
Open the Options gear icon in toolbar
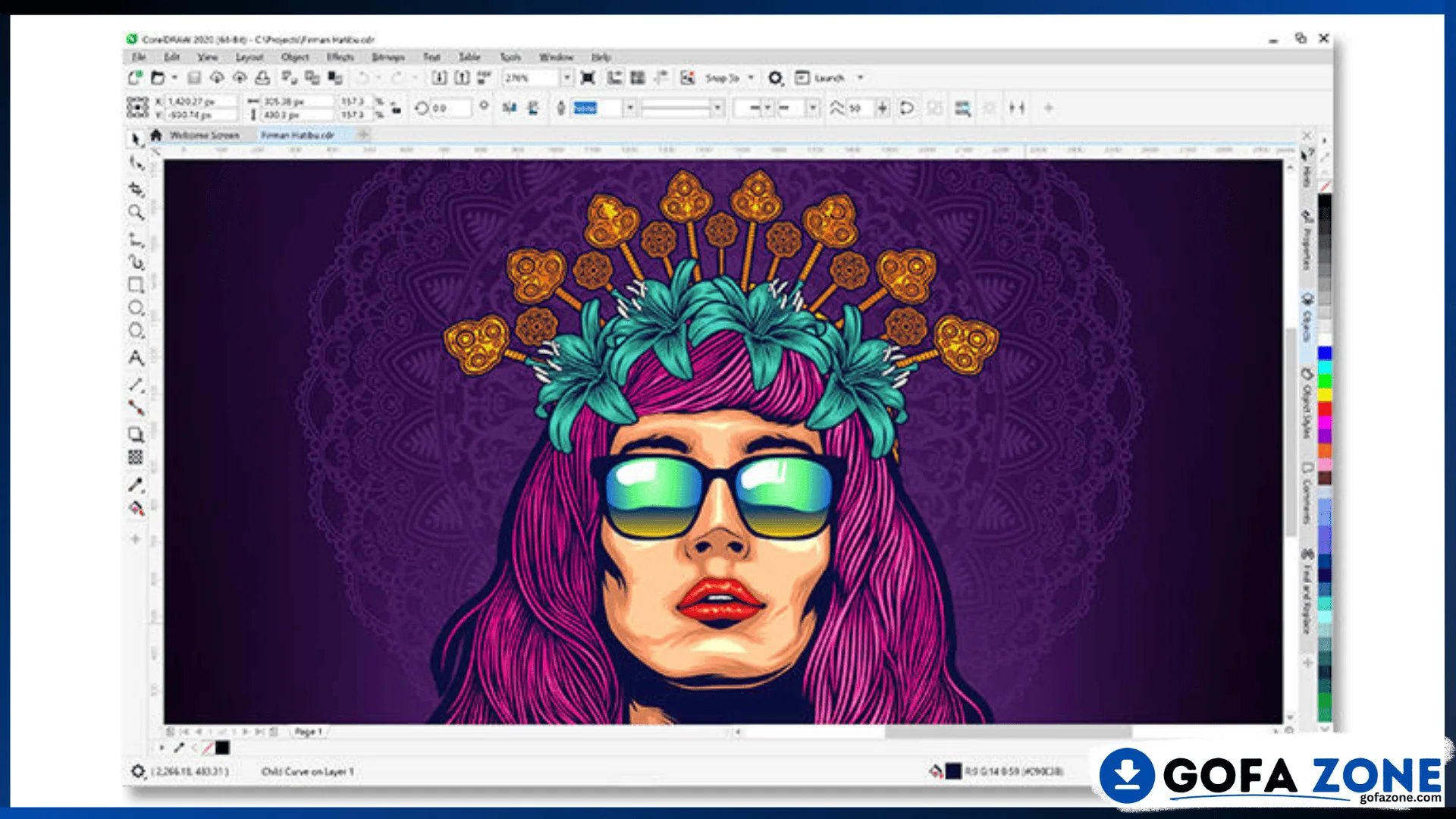click(x=775, y=77)
